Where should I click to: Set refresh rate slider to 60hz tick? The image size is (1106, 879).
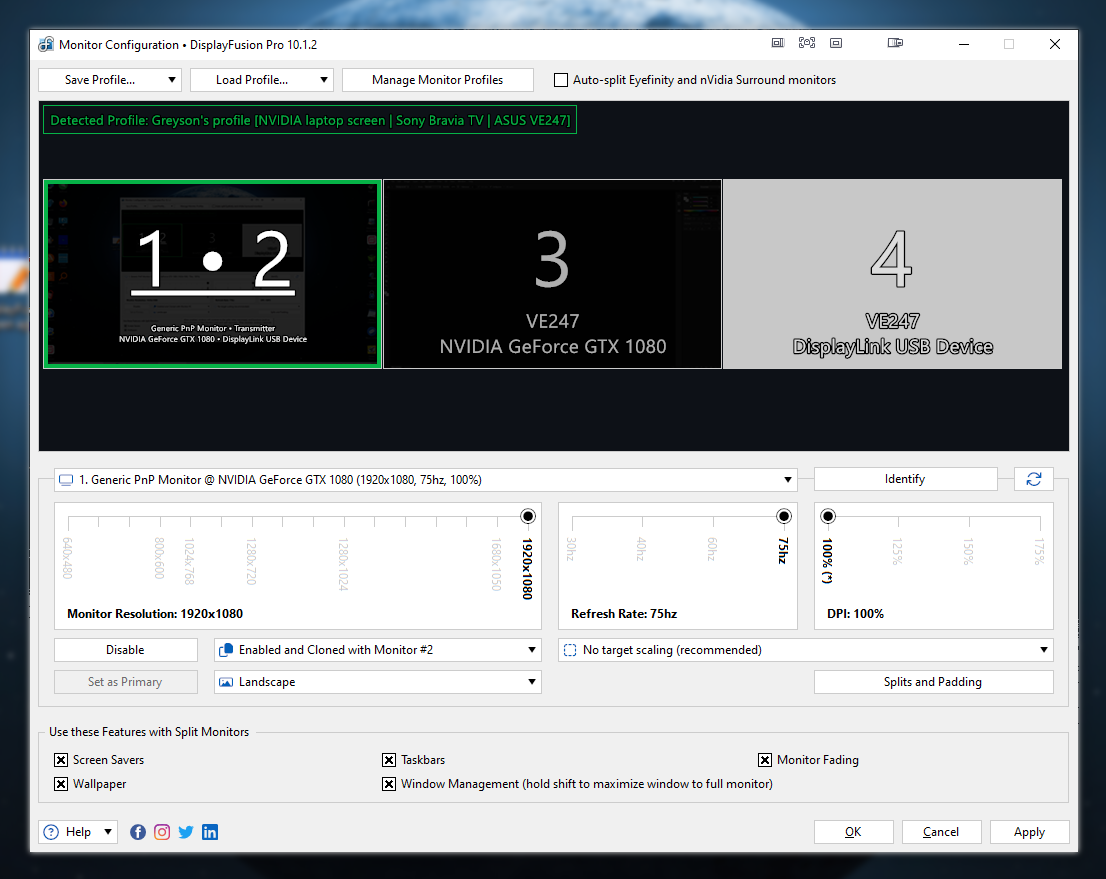pos(713,521)
